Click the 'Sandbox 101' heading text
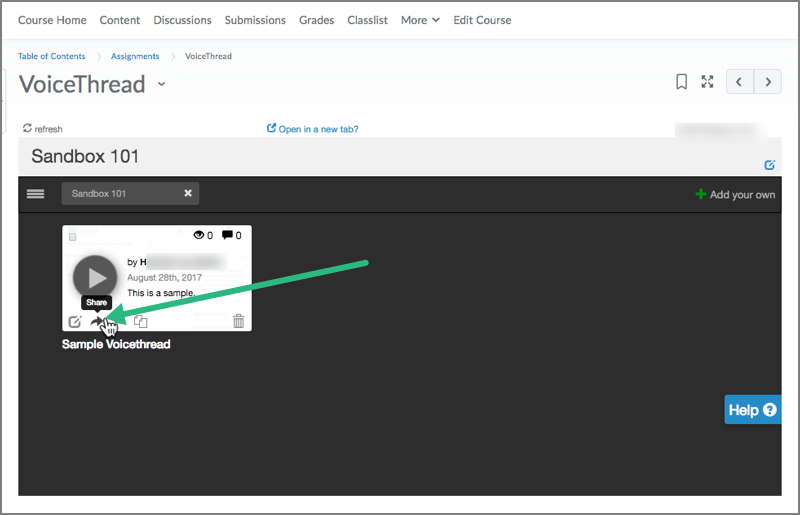The image size is (800, 515). [85, 156]
